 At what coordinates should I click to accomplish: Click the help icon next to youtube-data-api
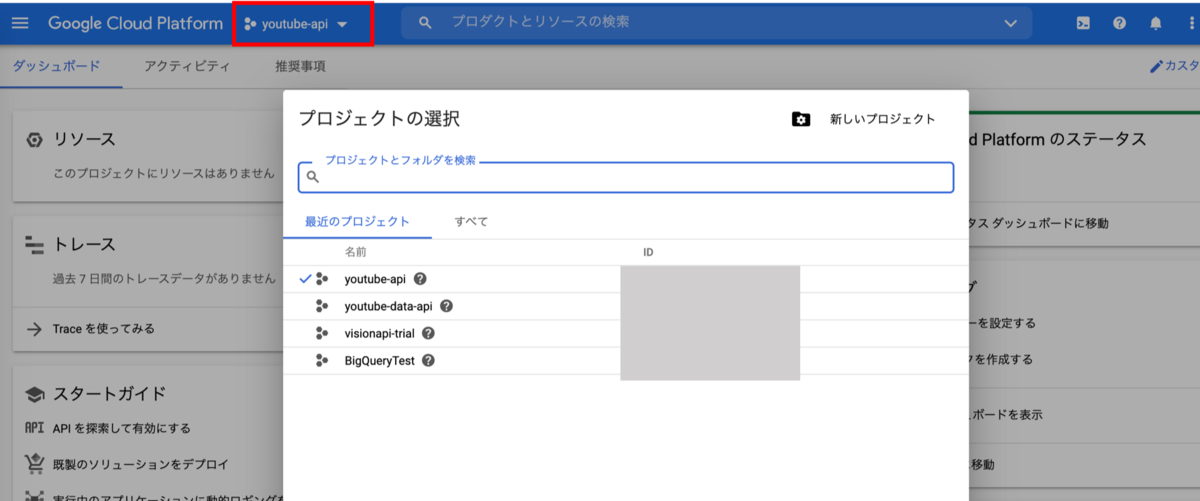[446, 306]
